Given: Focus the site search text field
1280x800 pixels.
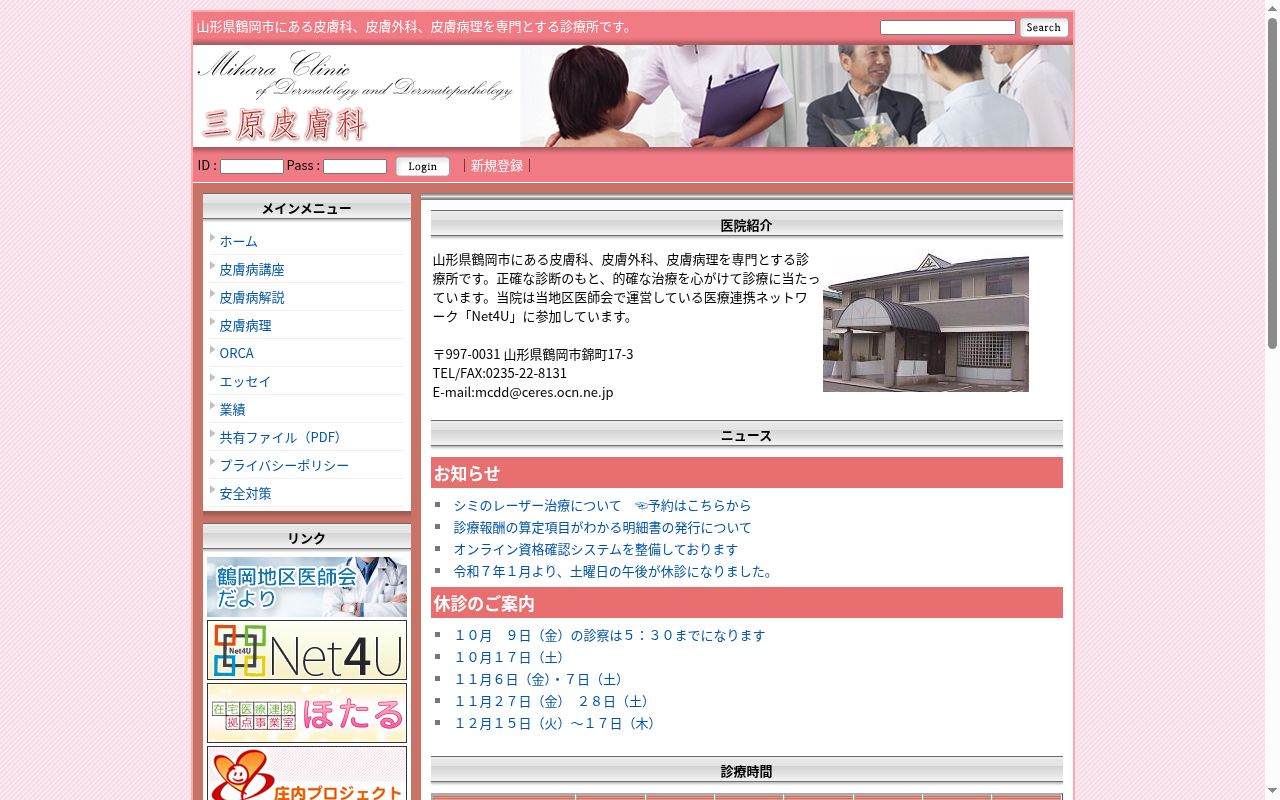Looking at the screenshot, I should [x=947, y=28].
